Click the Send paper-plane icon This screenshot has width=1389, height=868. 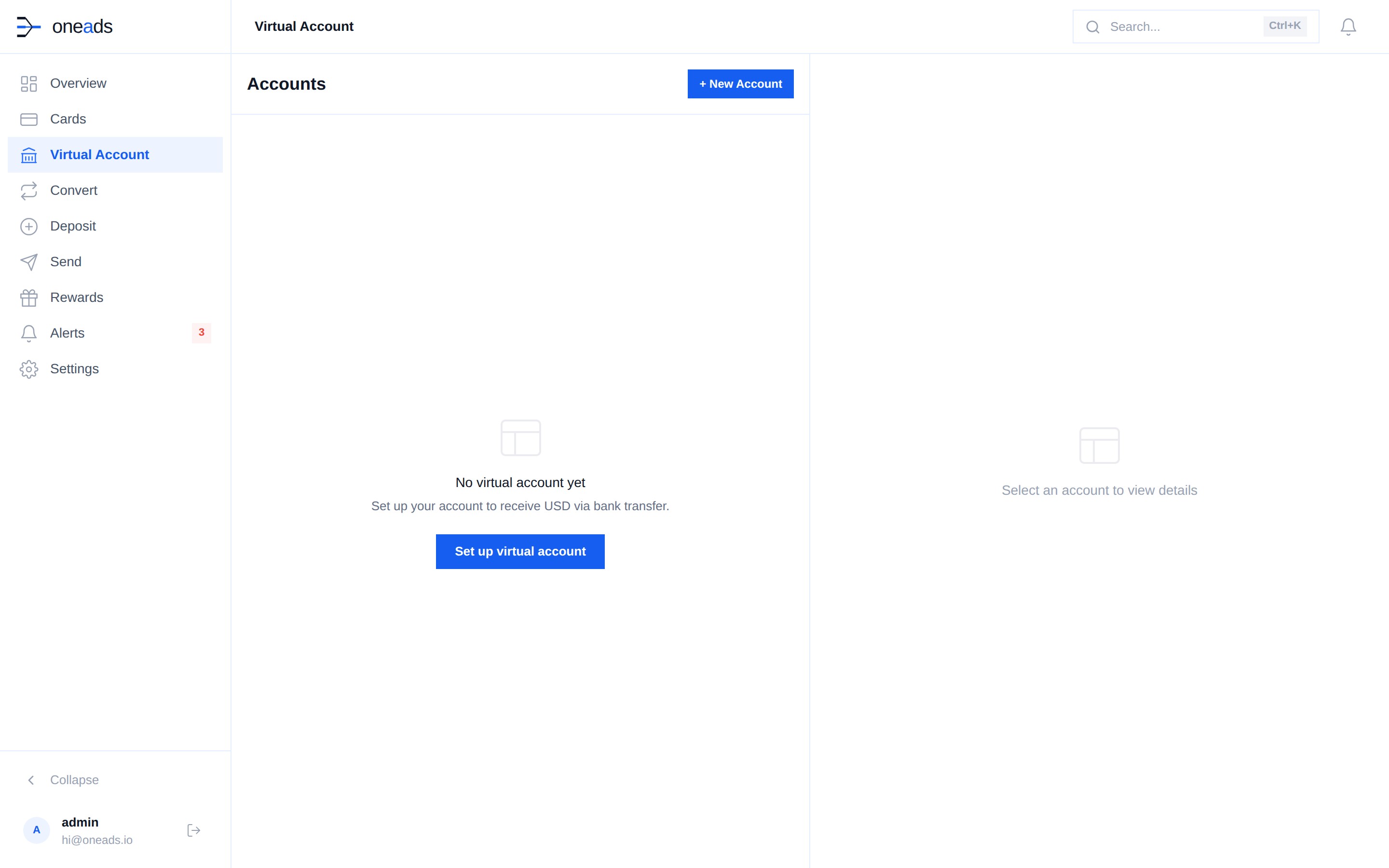click(x=29, y=262)
